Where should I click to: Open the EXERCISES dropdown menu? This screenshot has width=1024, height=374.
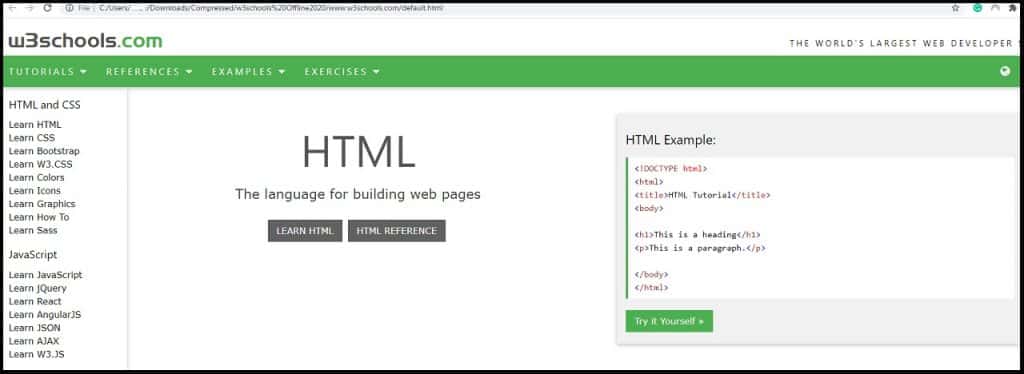click(342, 71)
